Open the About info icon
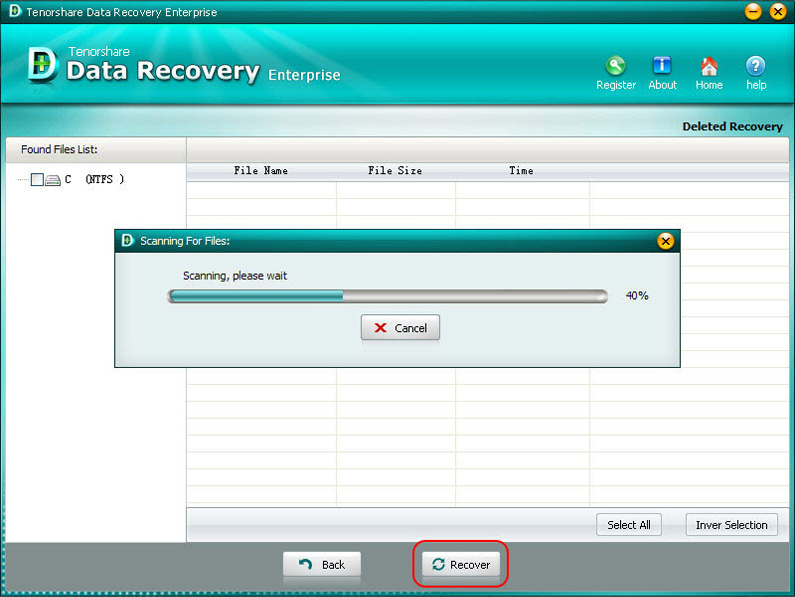This screenshot has width=795, height=597. pyautogui.click(x=662, y=67)
